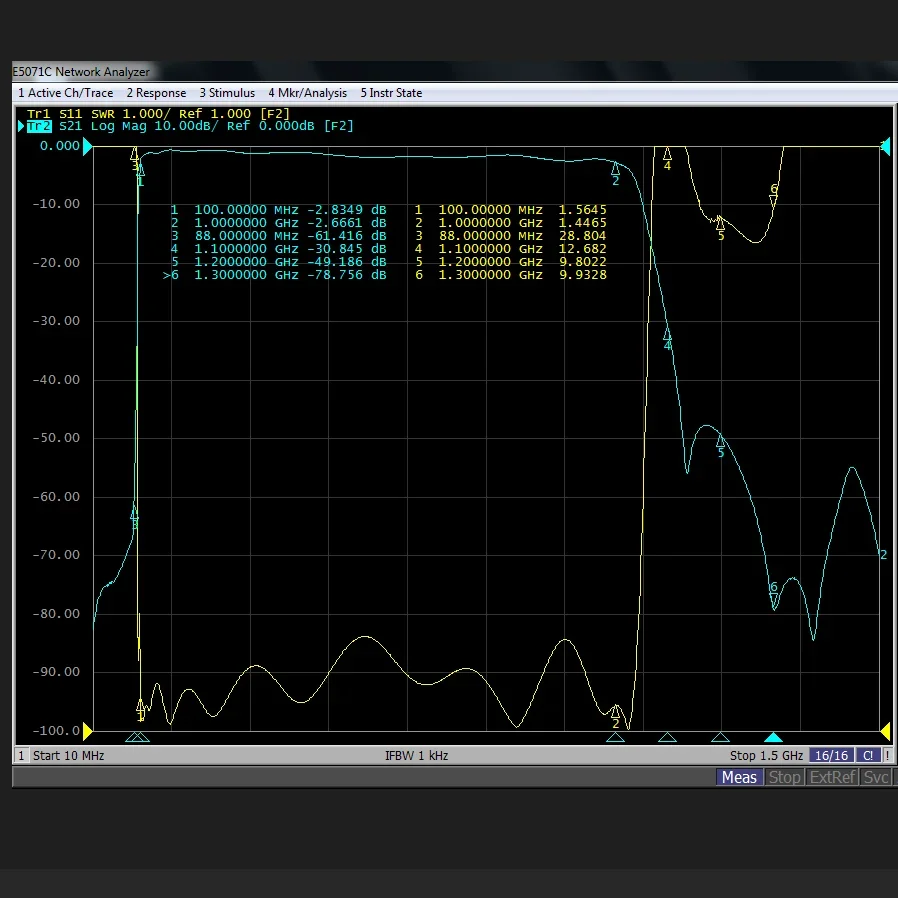Open the Instr State menu

point(391,93)
